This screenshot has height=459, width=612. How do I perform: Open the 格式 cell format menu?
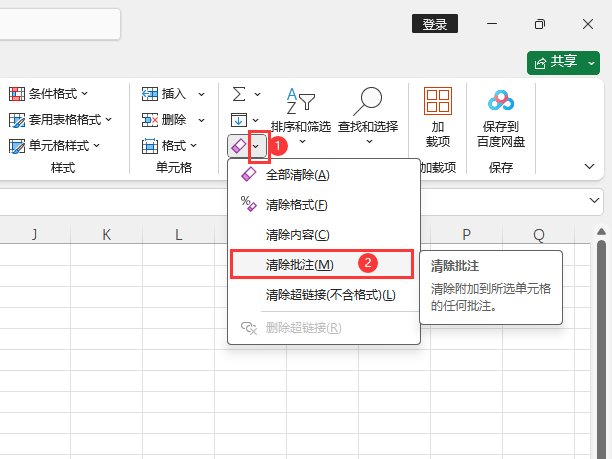click(169, 146)
